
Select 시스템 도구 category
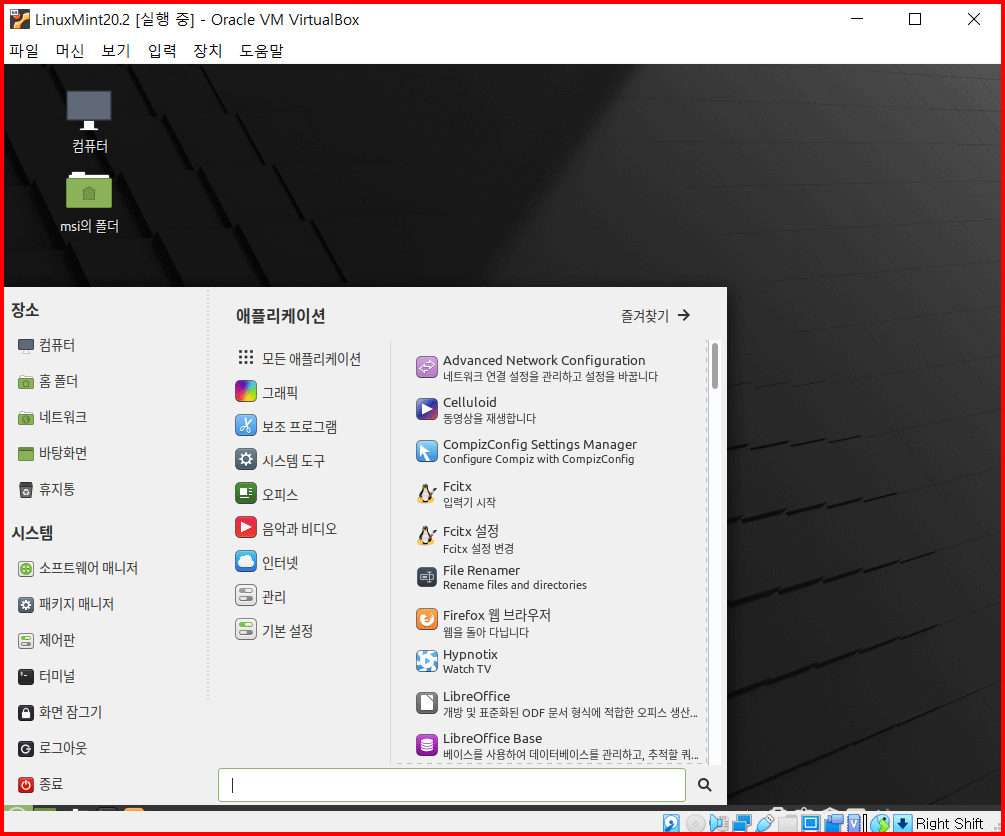click(279, 460)
